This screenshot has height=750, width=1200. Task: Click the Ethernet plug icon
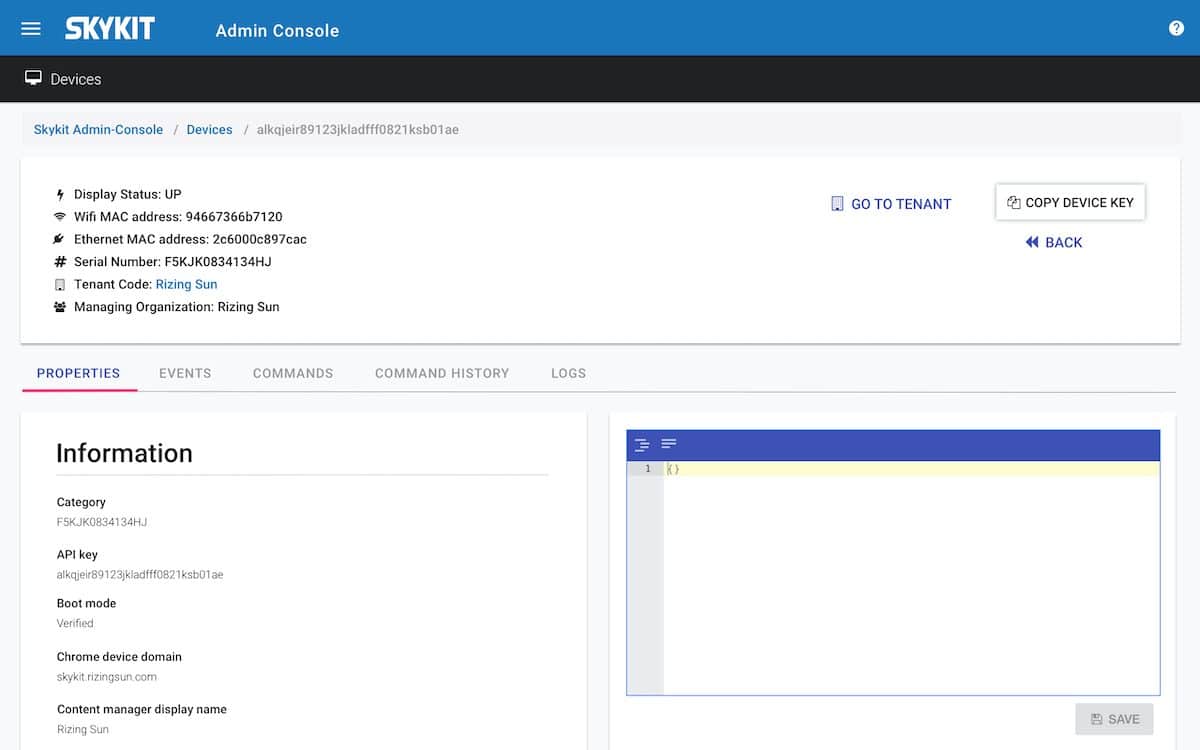pyautogui.click(x=60, y=239)
